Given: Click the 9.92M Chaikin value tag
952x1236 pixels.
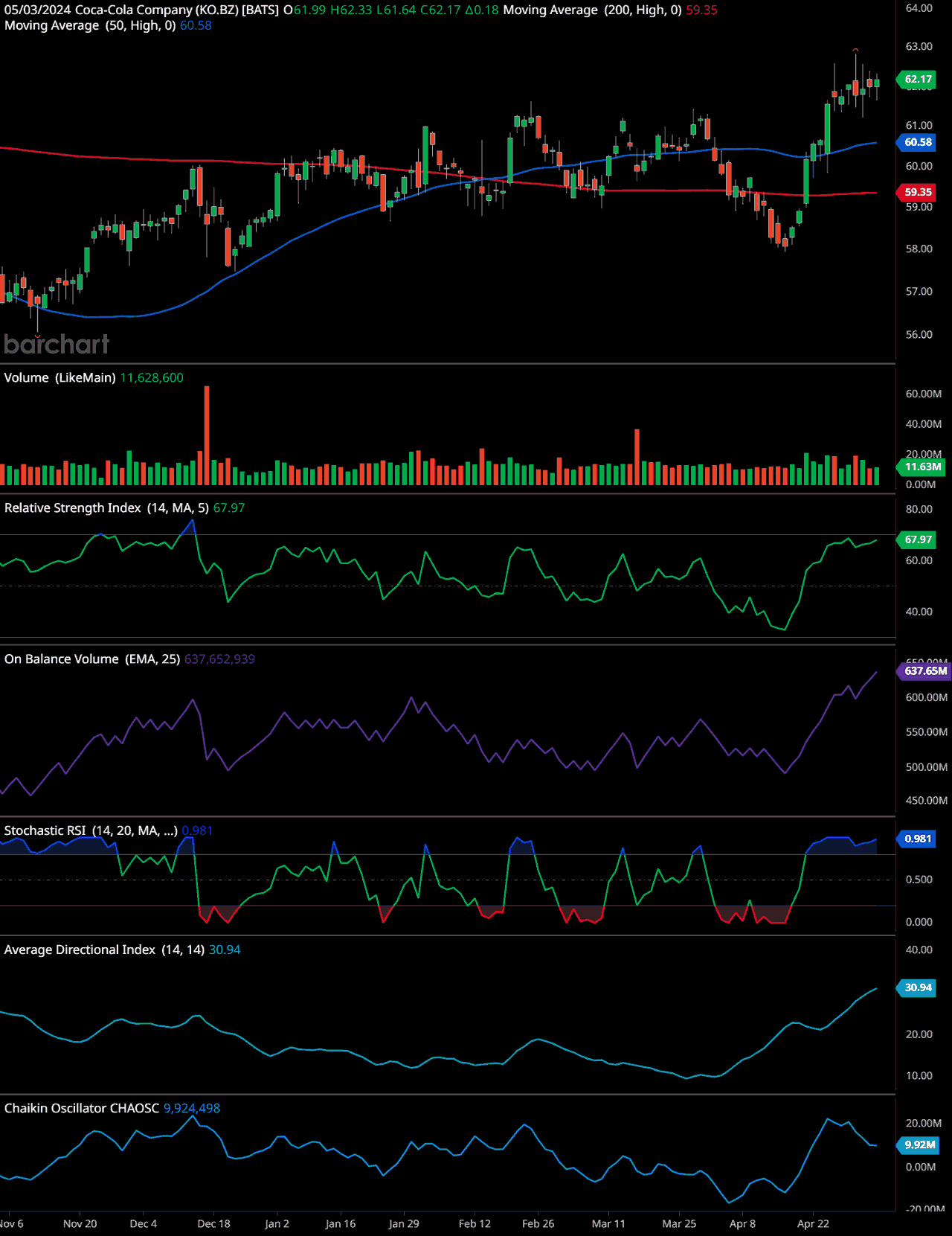Looking at the screenshot, I should [x=919, y=1144].
